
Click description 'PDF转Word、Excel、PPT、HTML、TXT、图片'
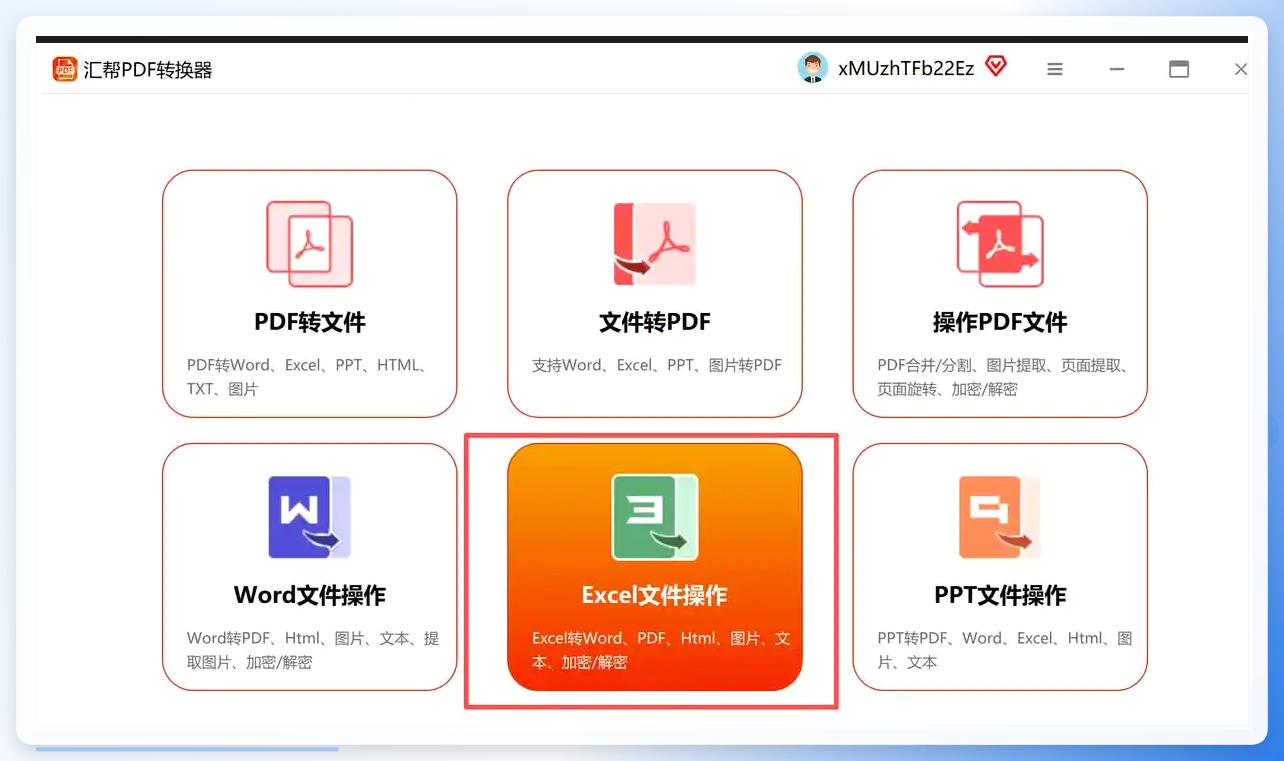point(310,377)
